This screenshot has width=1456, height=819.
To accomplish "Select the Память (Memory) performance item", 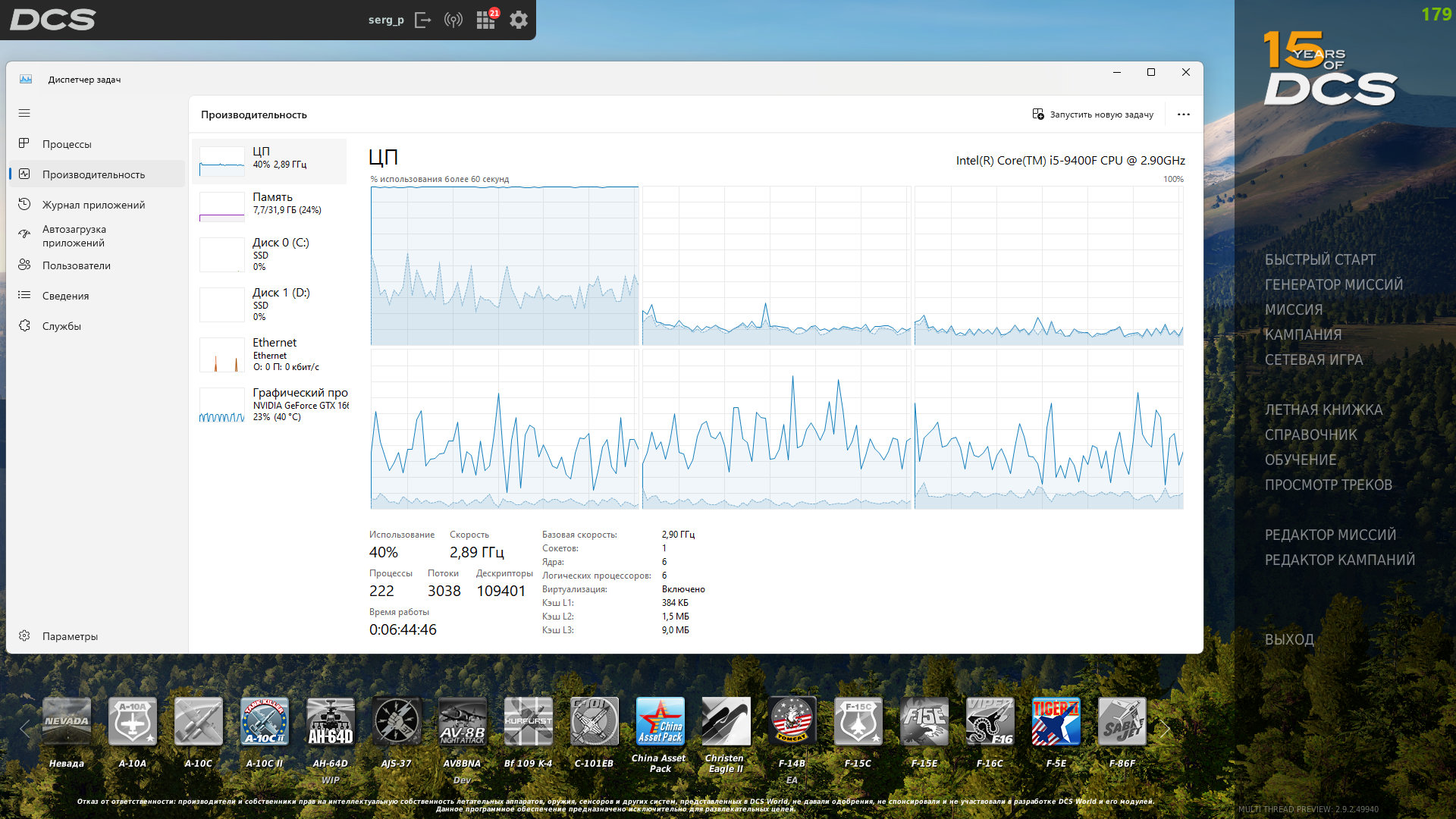I will click(x=270, y=206).
